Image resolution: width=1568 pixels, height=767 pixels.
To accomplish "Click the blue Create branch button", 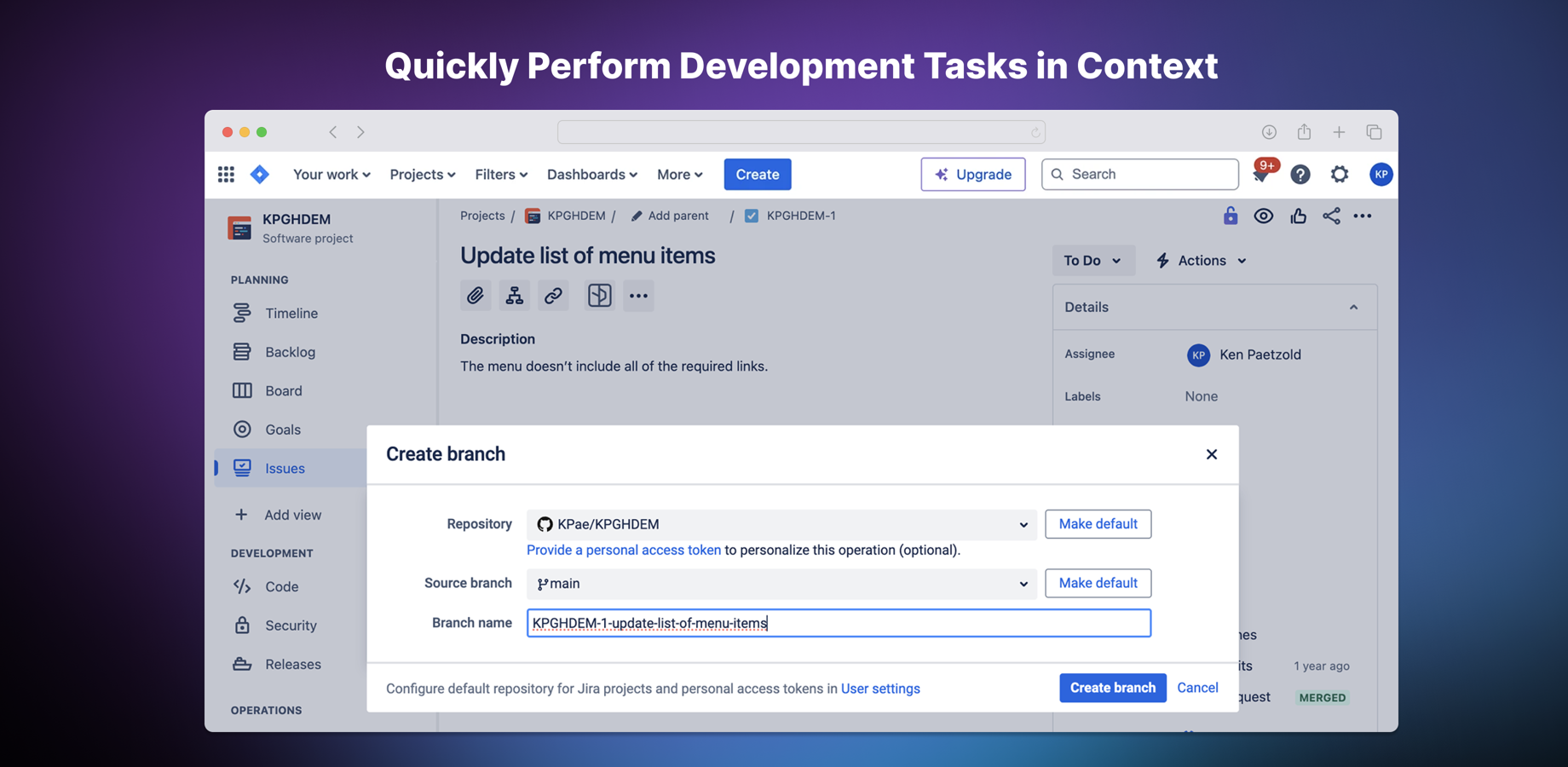I will [1112, 688].
